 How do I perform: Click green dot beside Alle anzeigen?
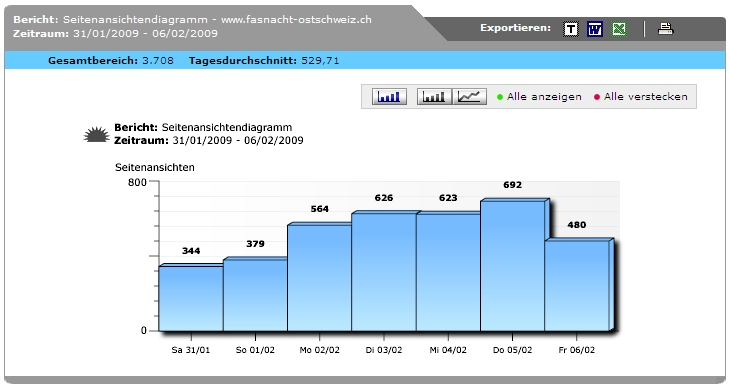(500, 97)
